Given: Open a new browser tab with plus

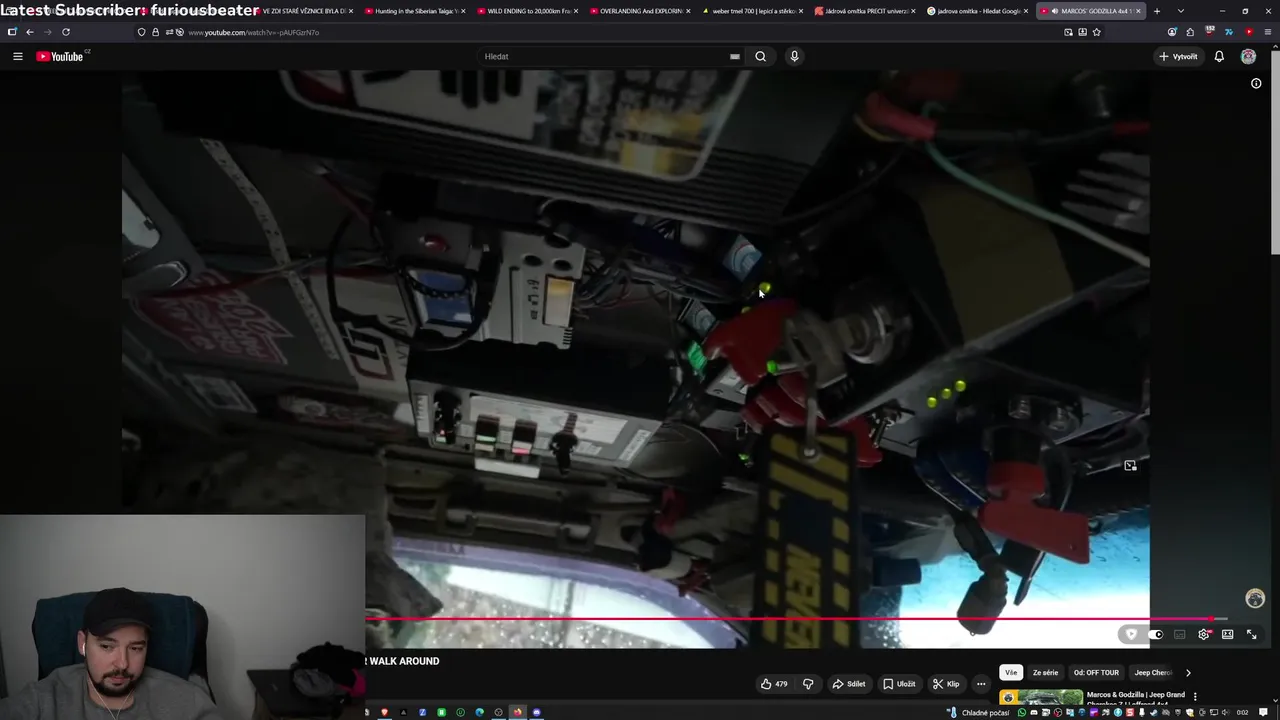Looking at the screenshot, I should pos(1157,11).
